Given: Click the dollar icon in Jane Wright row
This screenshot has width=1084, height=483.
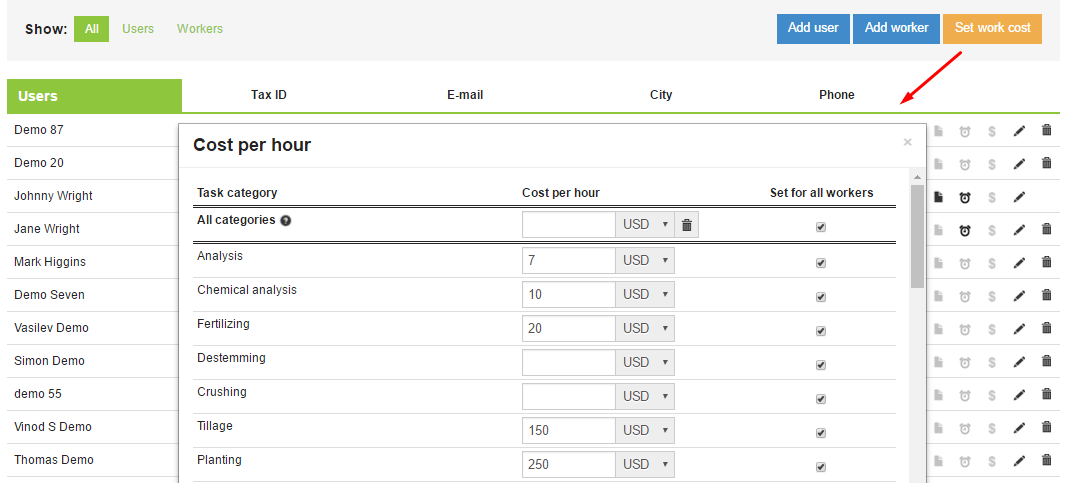Looking at the screenshot, I should point(991,230).
